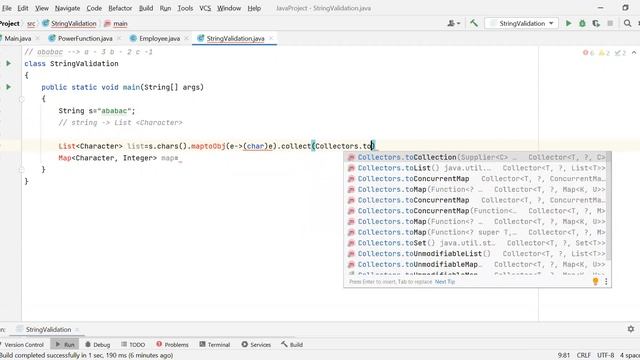This screenshot has width=640, height=360.
Task: Open the TODO tool window
Action: (x=133, y=344)
